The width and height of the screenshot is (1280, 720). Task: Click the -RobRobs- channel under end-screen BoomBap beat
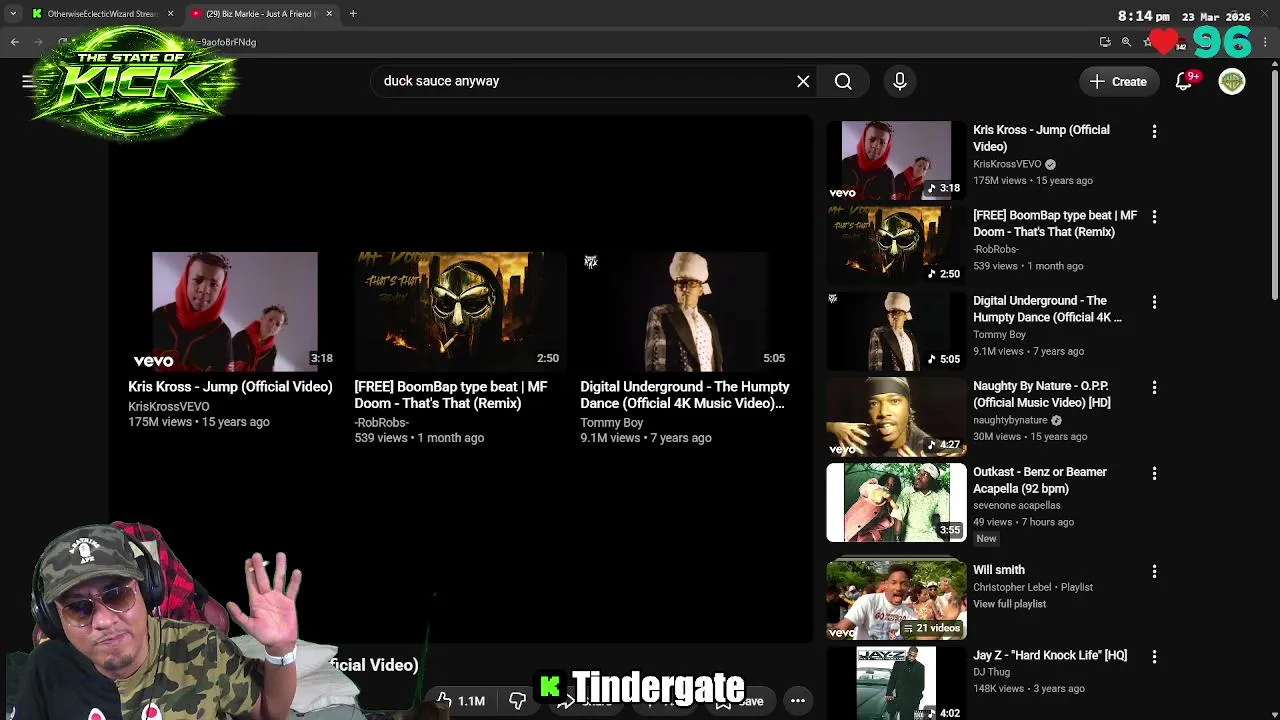(x=381, y=423)
